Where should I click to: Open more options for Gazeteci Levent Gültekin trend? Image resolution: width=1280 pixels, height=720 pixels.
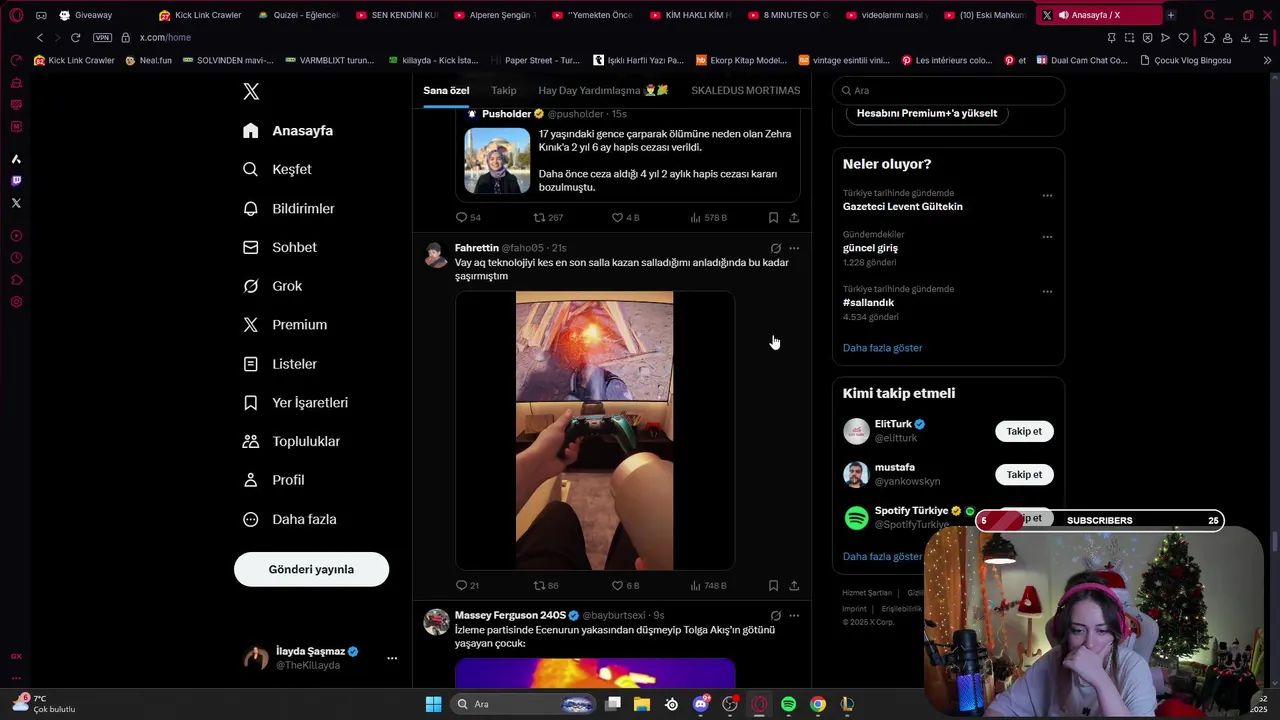click(1047, 196)
